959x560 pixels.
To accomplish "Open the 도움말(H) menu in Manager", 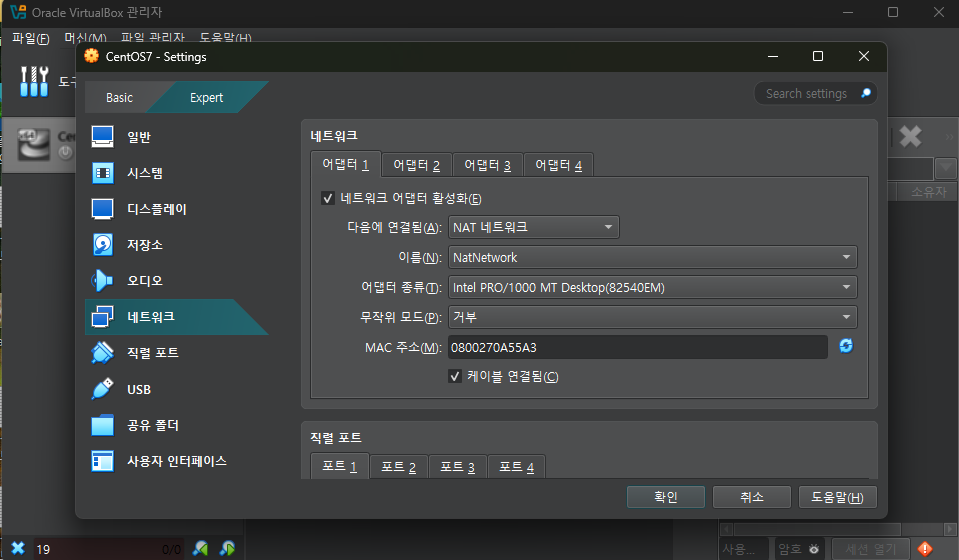I will point(226,38).
